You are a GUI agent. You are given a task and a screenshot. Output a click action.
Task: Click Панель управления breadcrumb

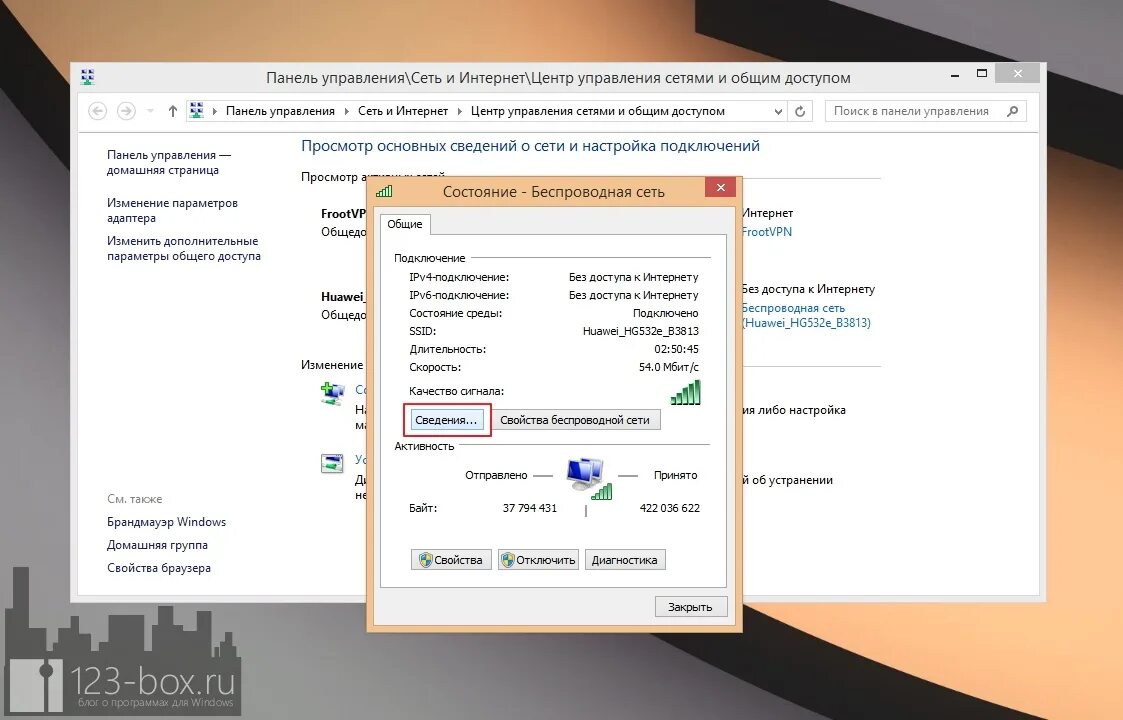280,111
